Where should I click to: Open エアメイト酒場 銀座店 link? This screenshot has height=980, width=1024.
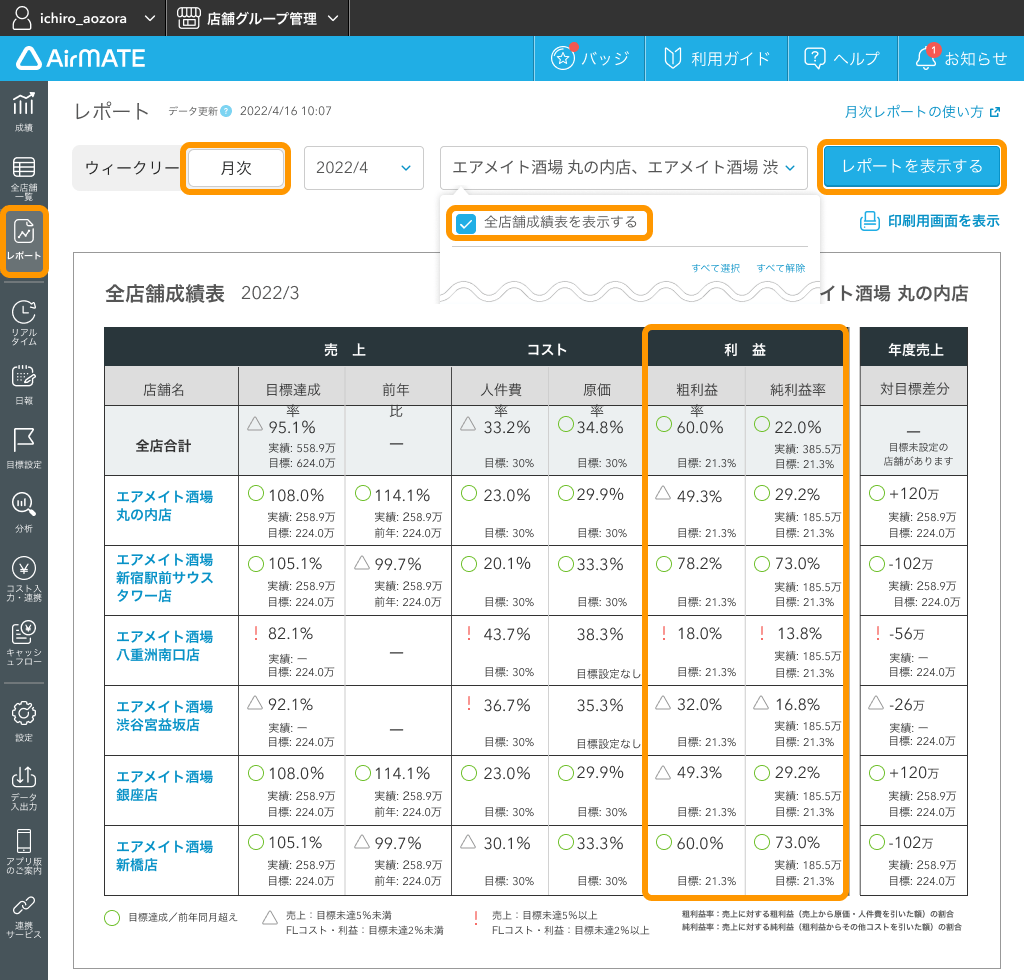coord(165,785)
